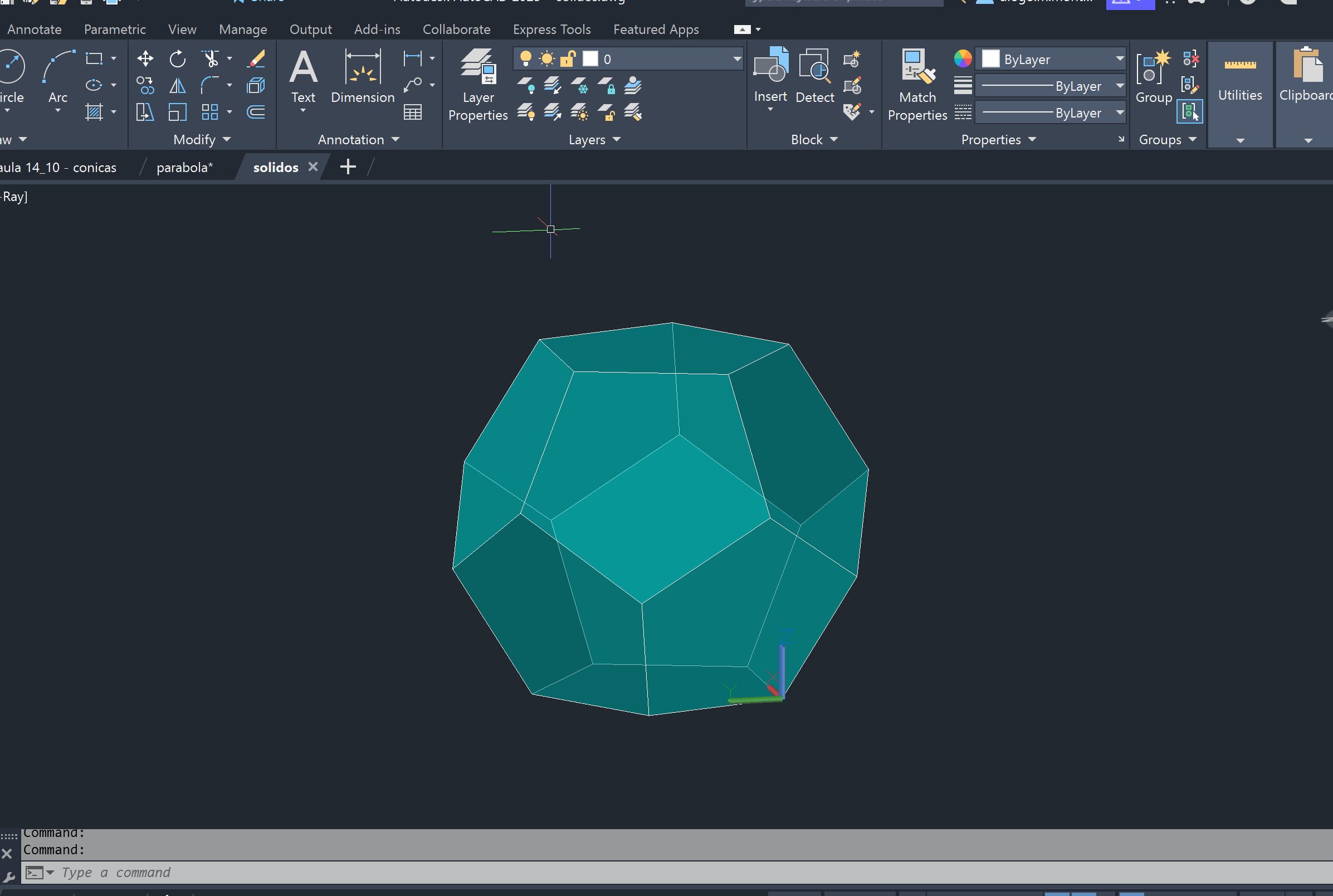Click the Erase tool icon
The height and width of the screenshot is (896, 1333).
click(x=256, y=59)
